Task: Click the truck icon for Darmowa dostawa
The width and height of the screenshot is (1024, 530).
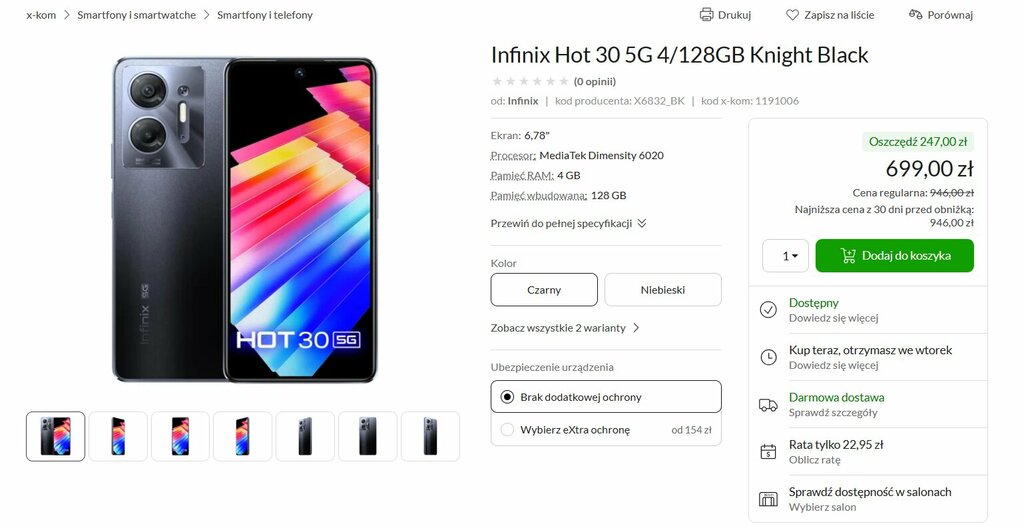Action: click(768, 405)
